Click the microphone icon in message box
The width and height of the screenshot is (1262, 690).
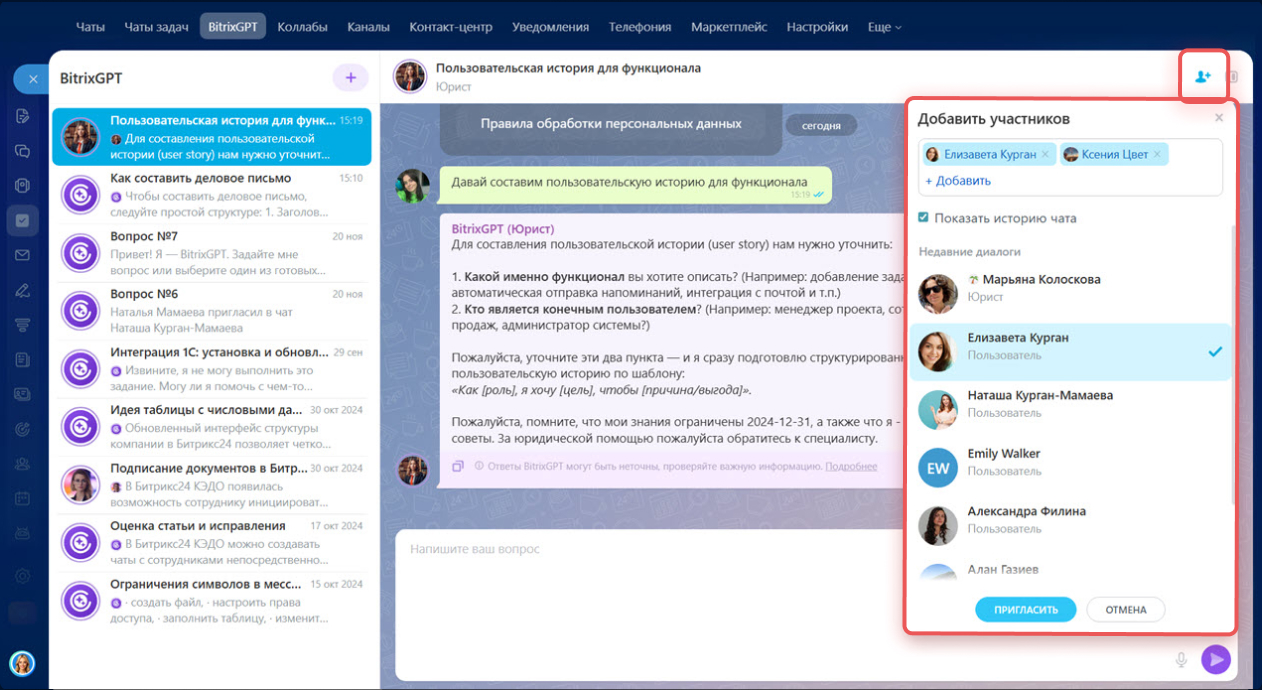1181,659
